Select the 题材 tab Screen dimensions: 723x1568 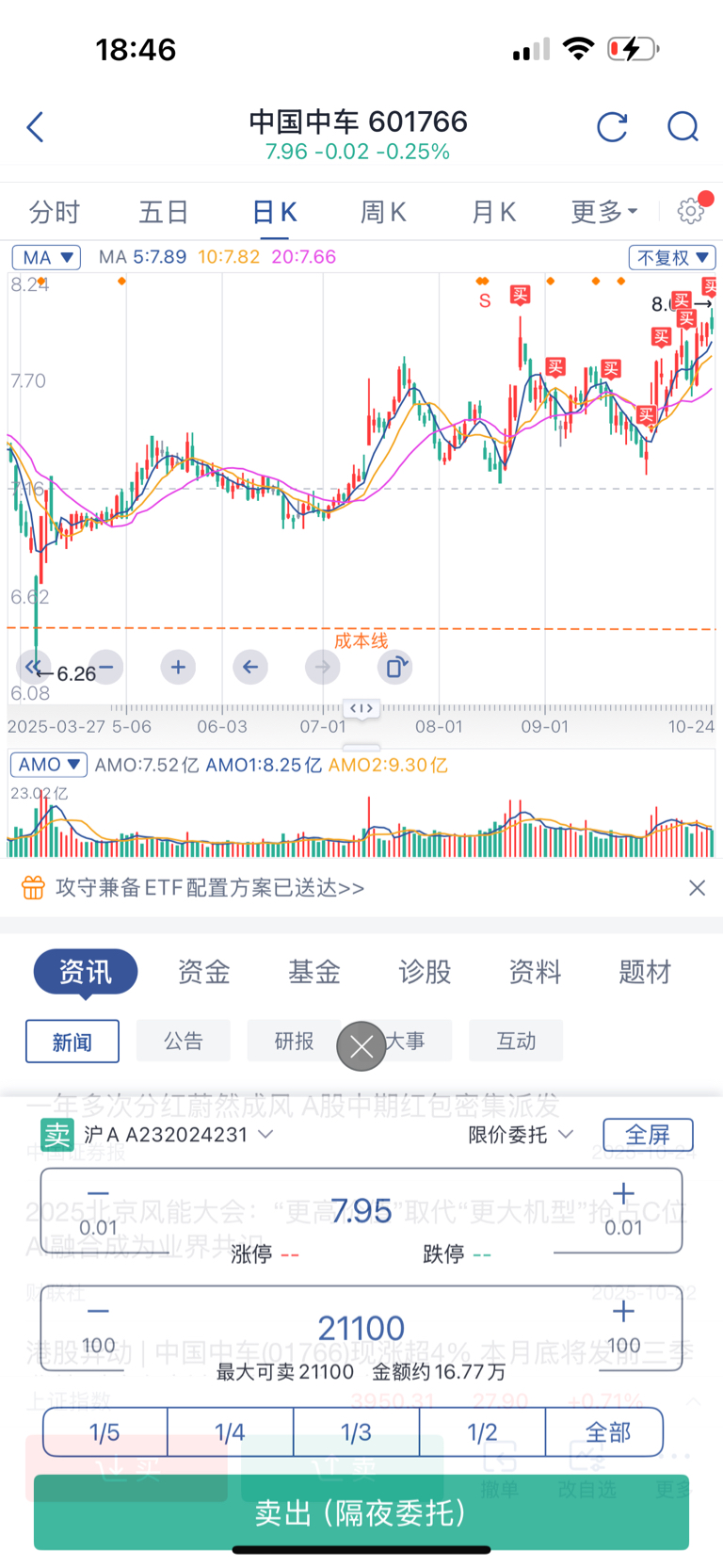point(645,972)
